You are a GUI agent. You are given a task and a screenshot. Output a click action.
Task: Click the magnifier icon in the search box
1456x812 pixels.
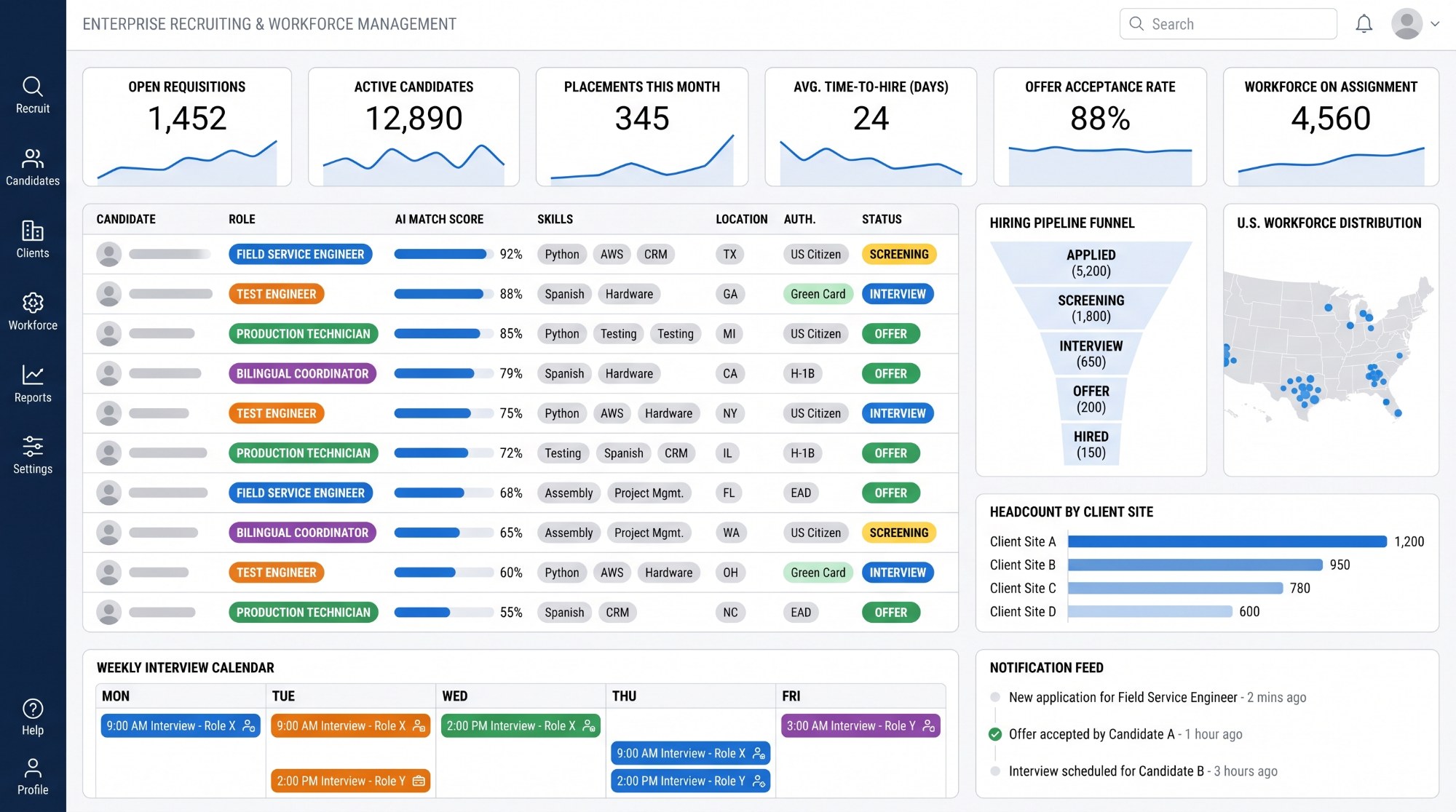pos(1136,24)
